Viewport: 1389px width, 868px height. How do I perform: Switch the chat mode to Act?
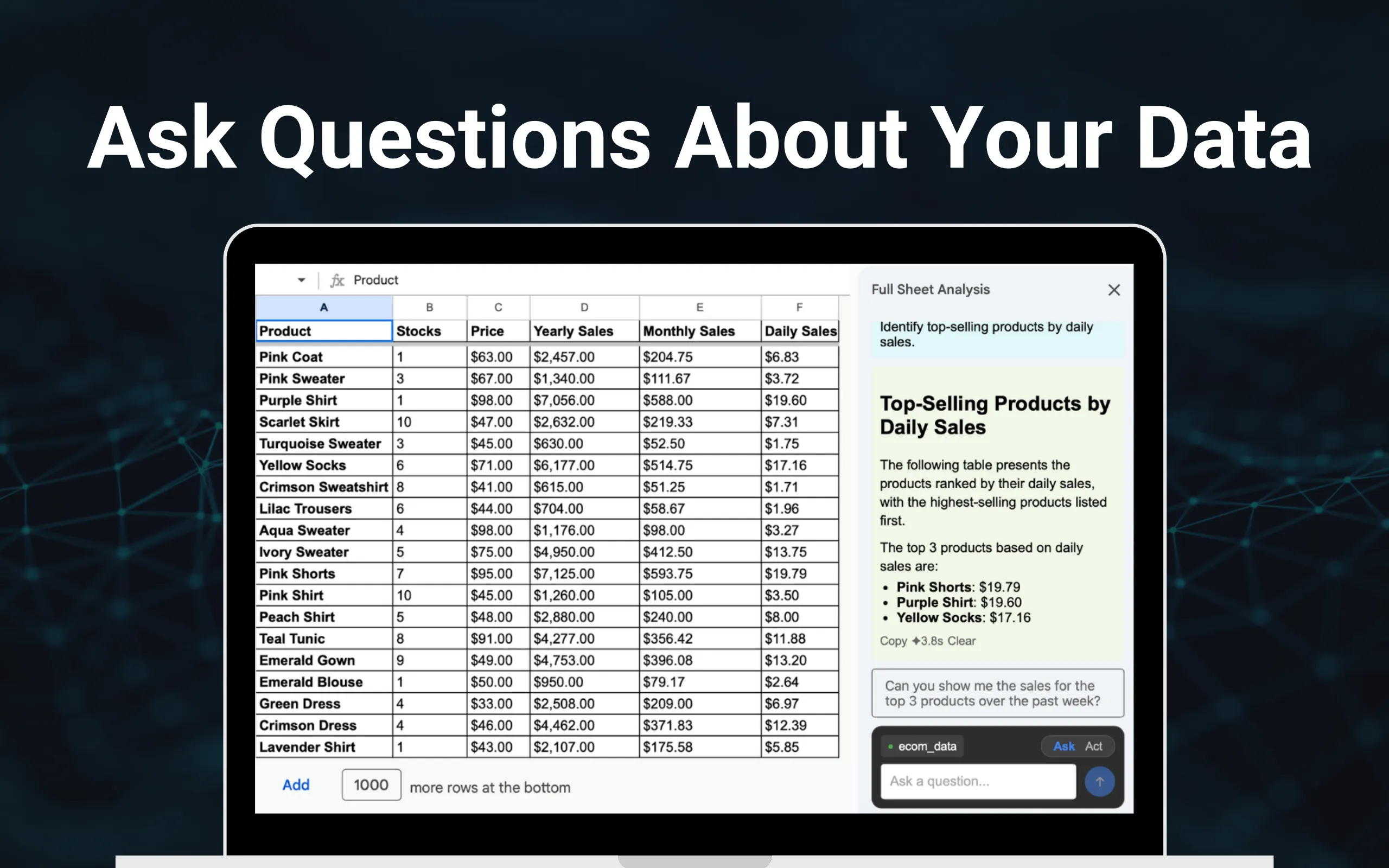[1094, 746]
